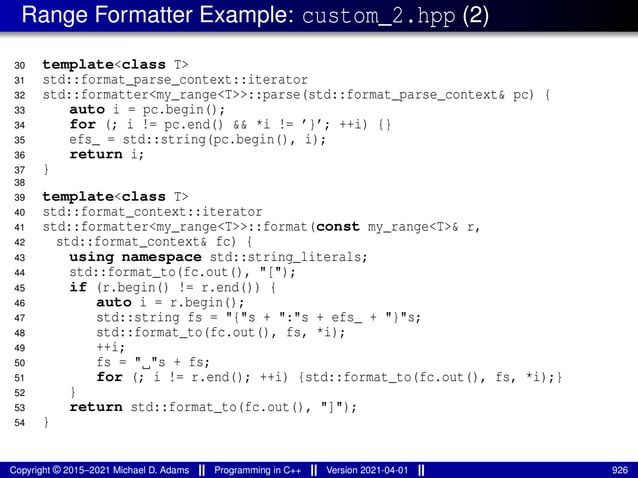Click 'return std::format_to(fc.out(), "]");' line
The width and height of the screenshot is (638, 478).
[213, 407]
